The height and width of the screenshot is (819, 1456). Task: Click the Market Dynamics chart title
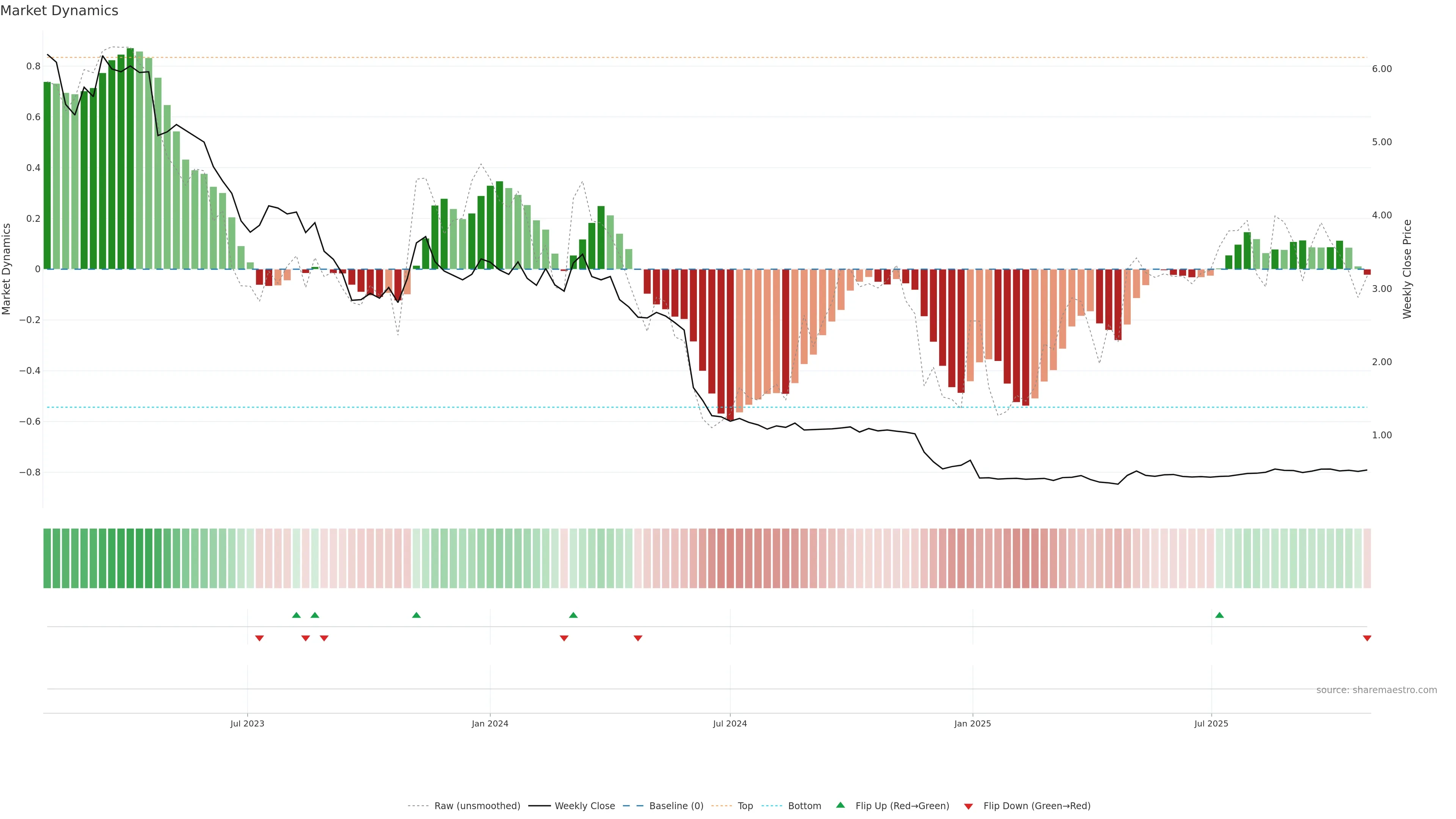60,11
